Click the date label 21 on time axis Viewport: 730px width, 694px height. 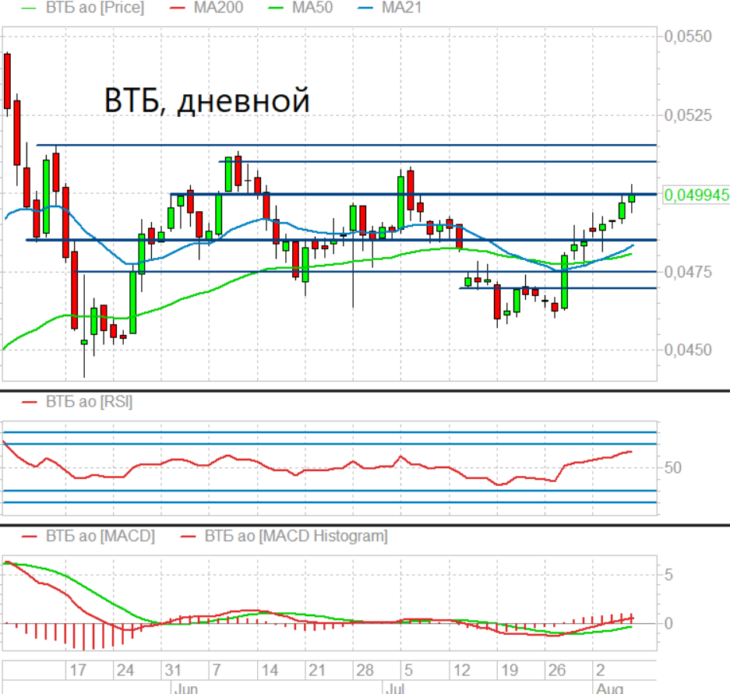coord(317,670)
